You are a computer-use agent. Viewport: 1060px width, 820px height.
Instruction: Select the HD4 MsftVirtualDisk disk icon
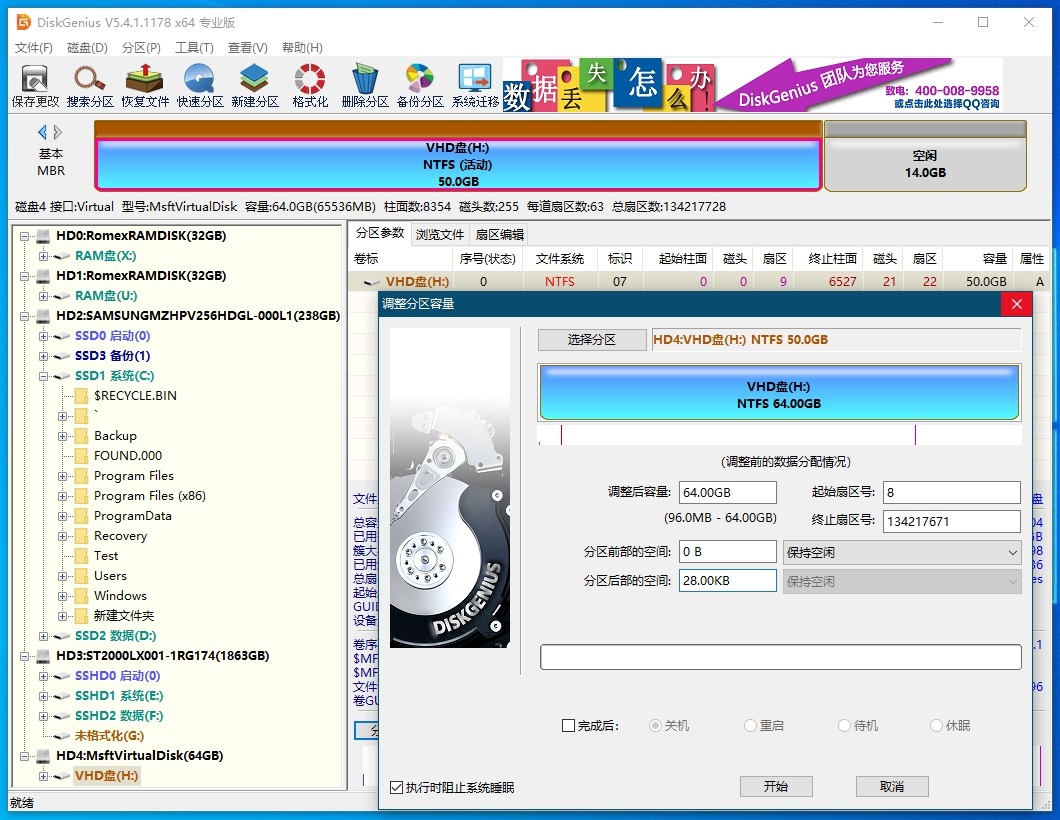(43, 756)
